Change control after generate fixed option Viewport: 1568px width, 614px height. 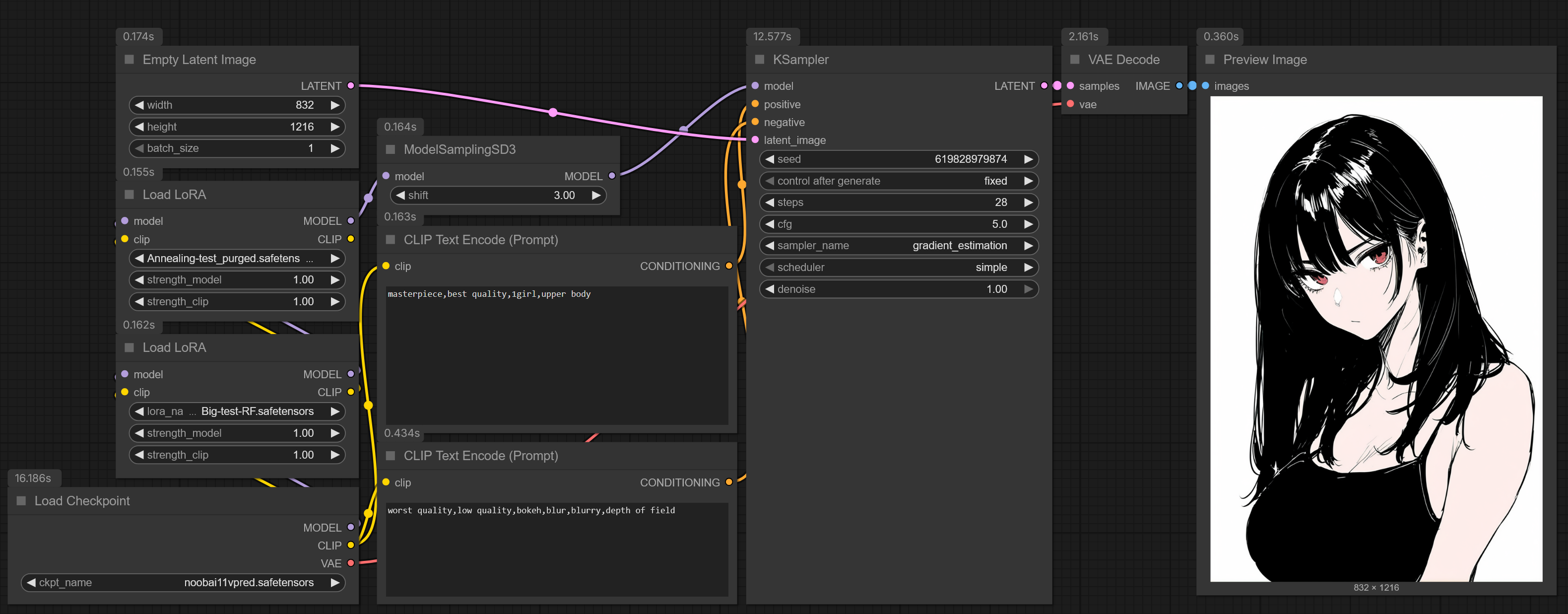[x=899, y=181]
